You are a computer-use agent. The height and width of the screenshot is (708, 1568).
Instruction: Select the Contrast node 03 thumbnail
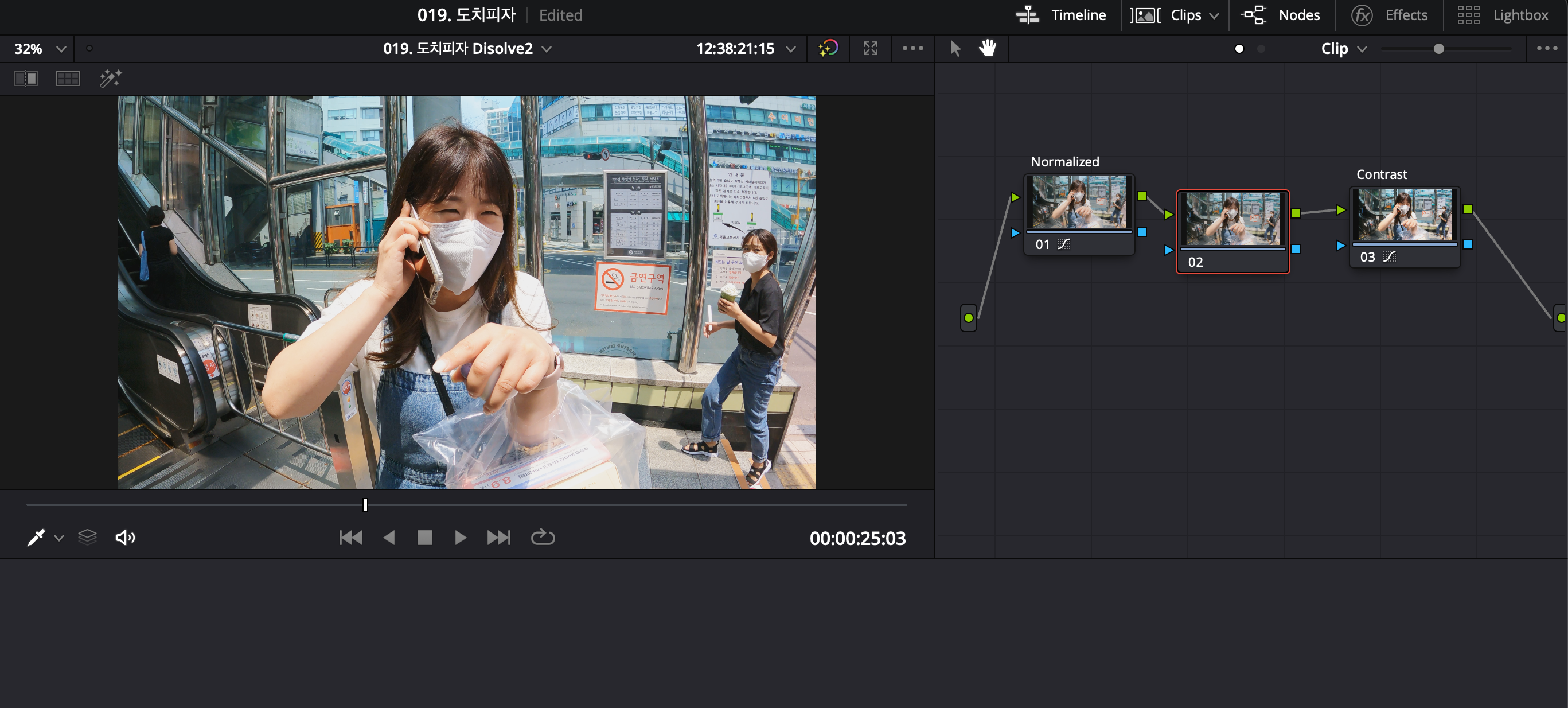point(1405,214)
